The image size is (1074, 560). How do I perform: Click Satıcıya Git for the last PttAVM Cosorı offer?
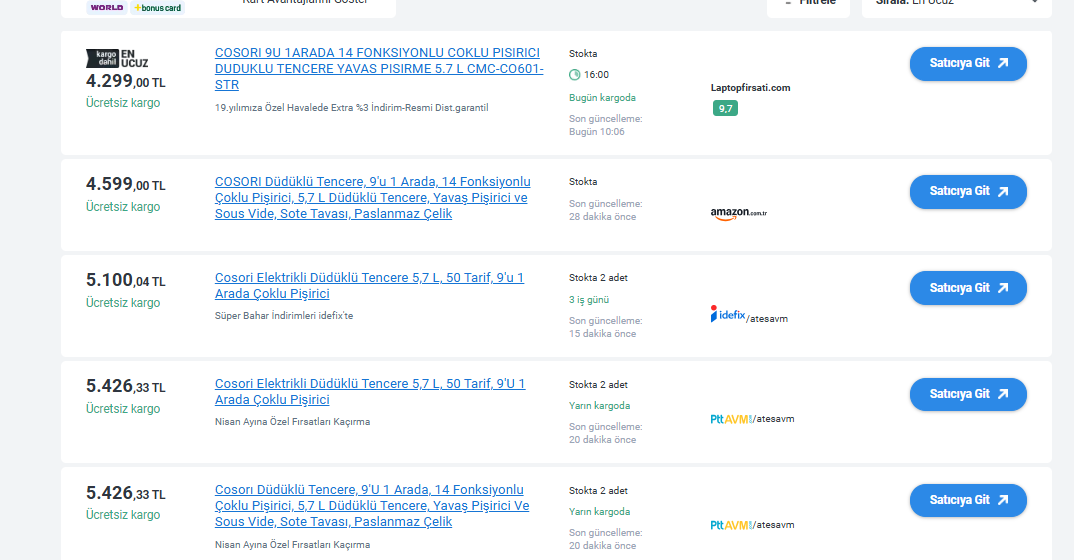tap(968, 500)
